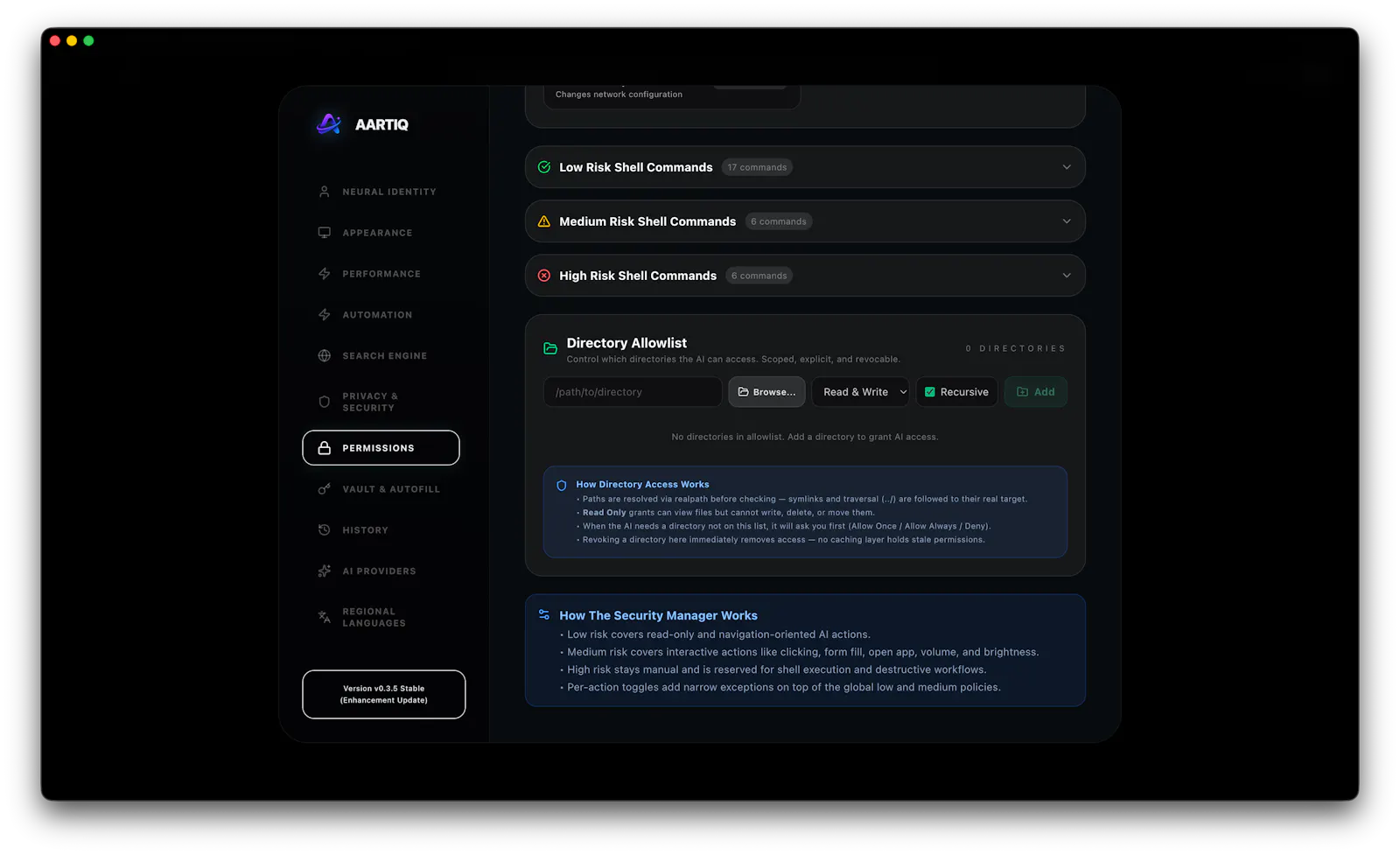Viewport: 1400px width, 855px height.
Task: Open Search Engine settings
Action: [381, 355]
